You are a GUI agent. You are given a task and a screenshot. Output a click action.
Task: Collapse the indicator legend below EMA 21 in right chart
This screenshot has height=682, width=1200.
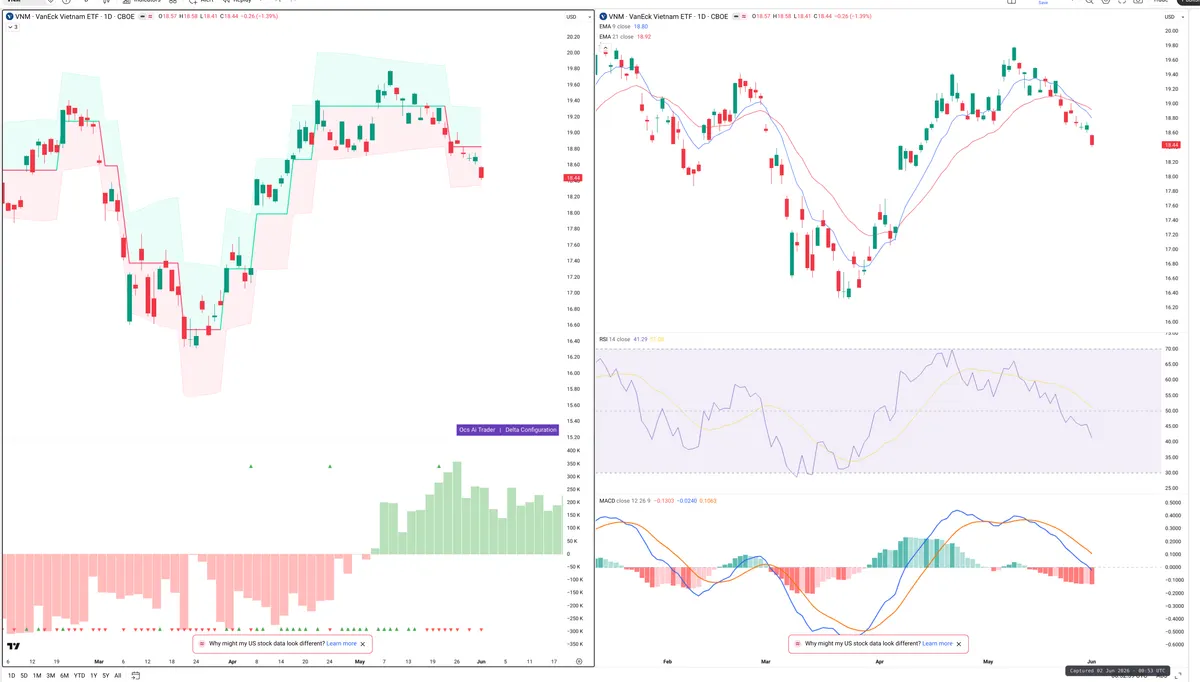pyautogui.click(x=603, y=46)
